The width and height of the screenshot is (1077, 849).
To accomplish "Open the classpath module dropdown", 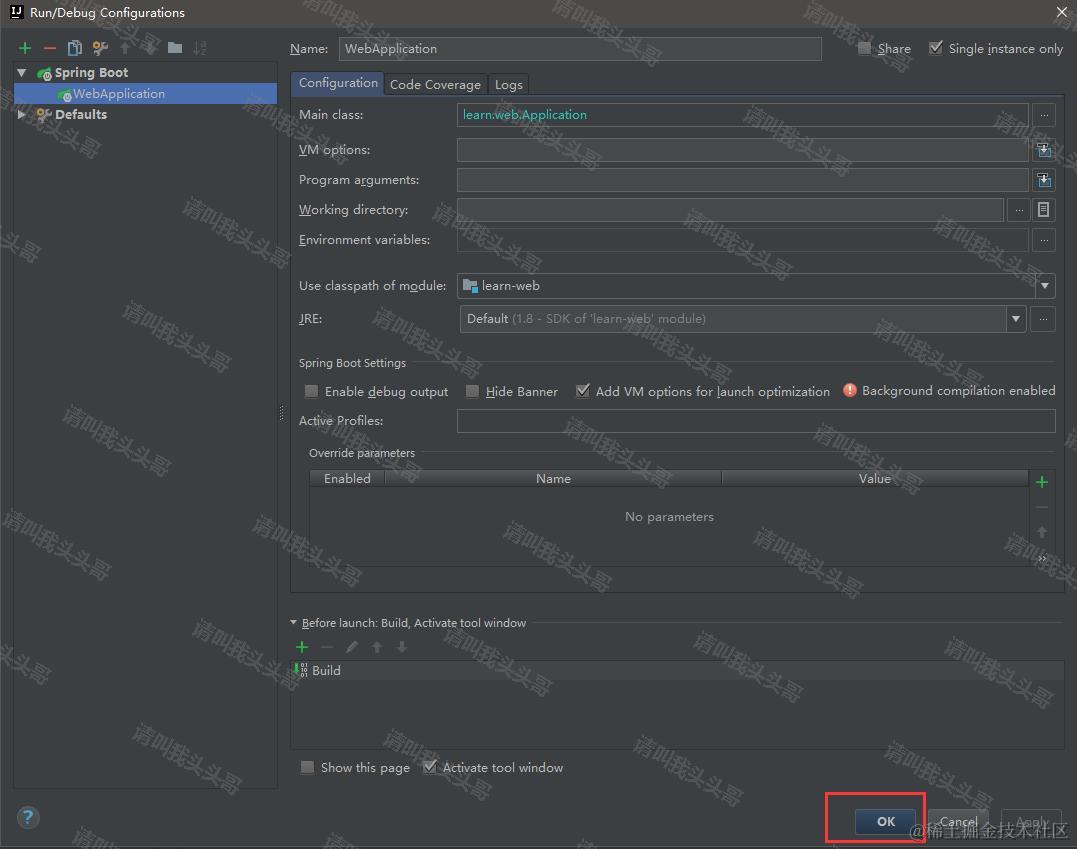I will click(x=1044, y=285).
